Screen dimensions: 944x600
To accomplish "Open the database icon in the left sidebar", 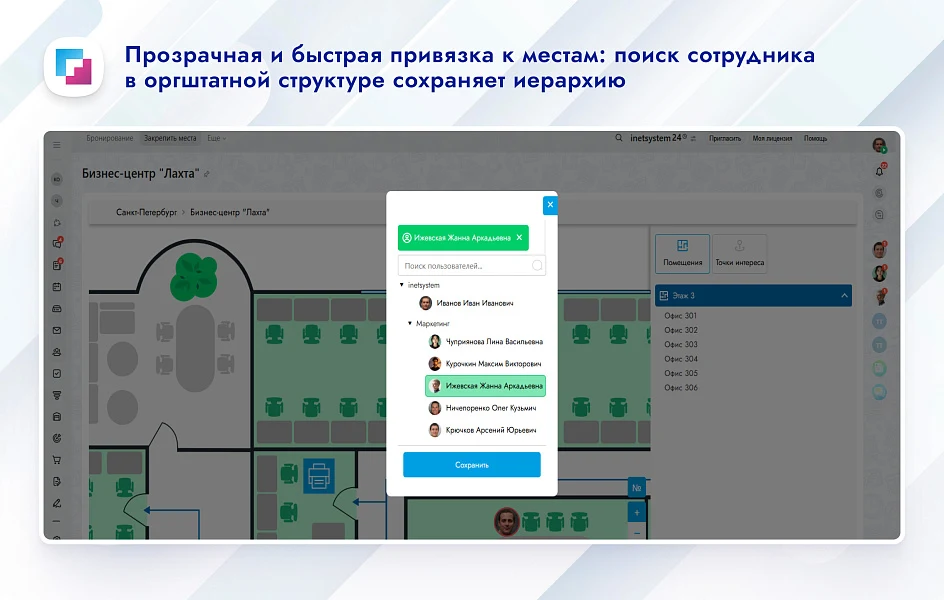I will pos(57,416).
